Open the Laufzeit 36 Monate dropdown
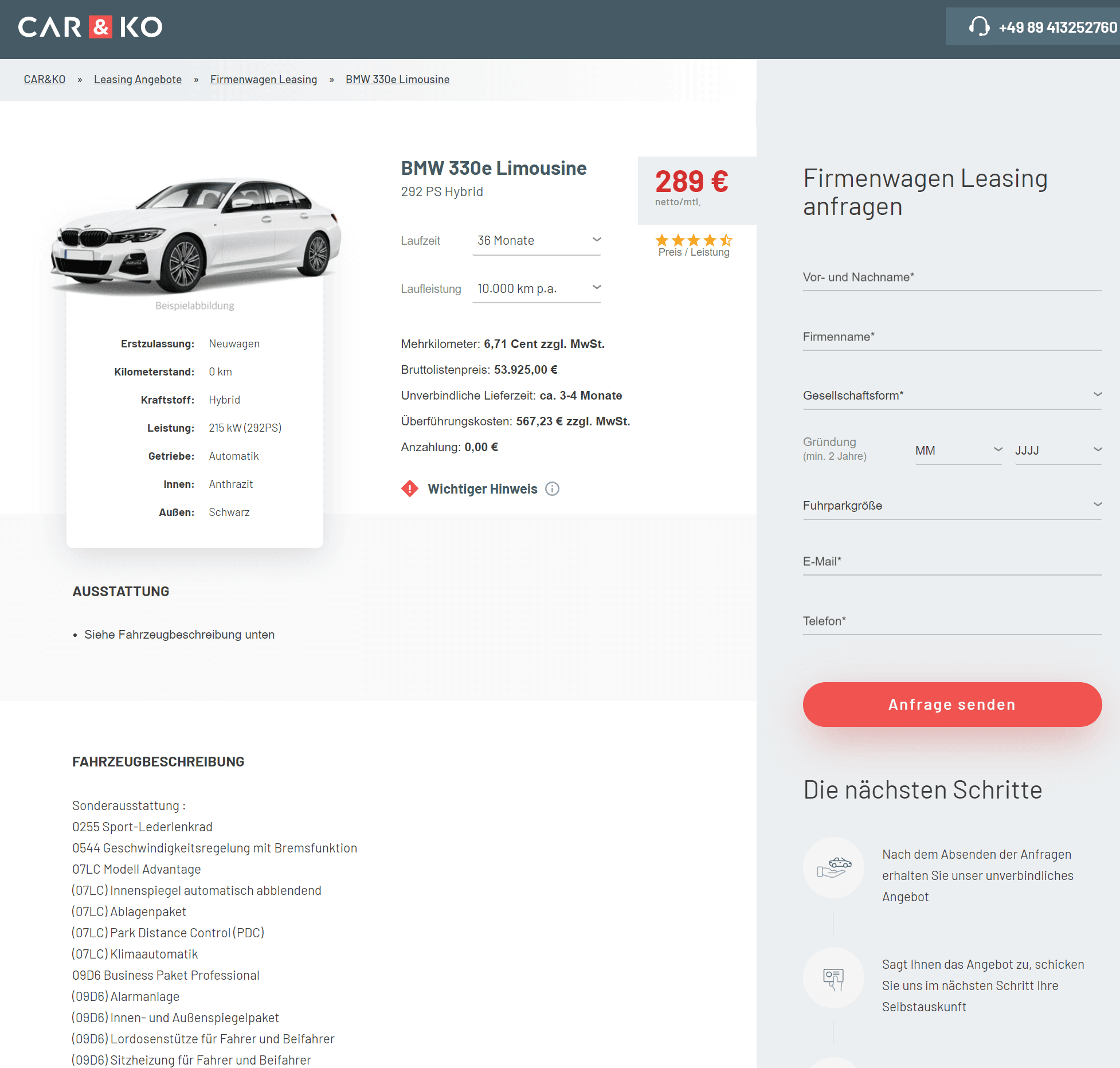 [536, 241]
